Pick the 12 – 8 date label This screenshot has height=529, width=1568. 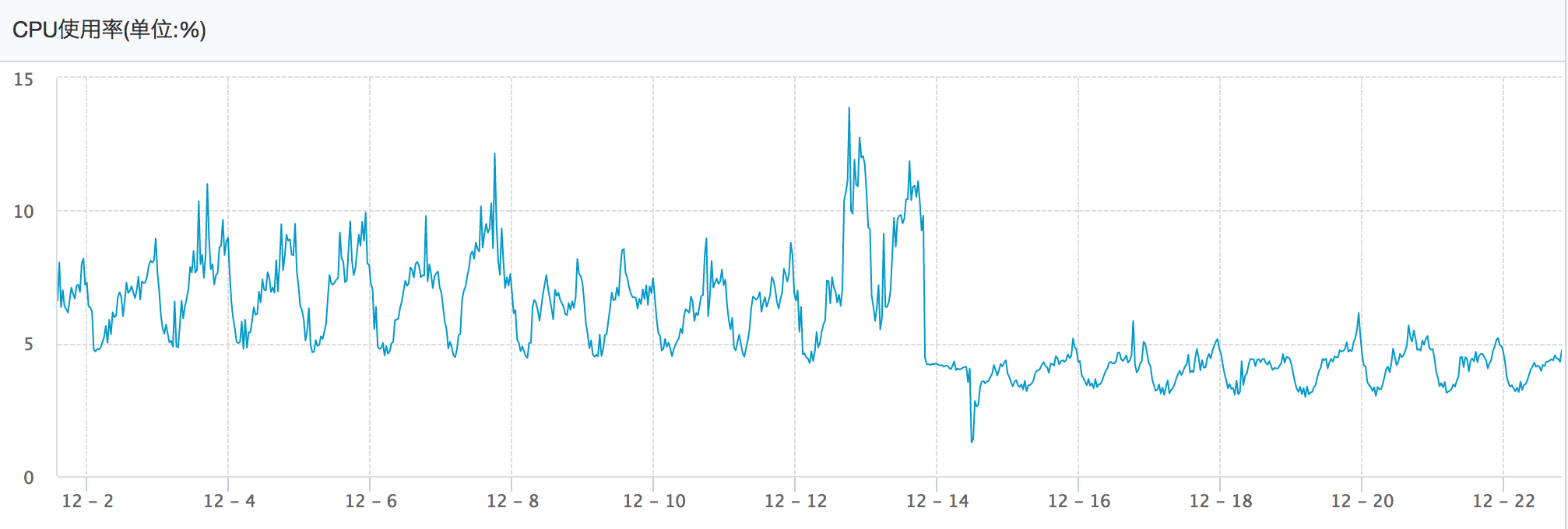512,501
